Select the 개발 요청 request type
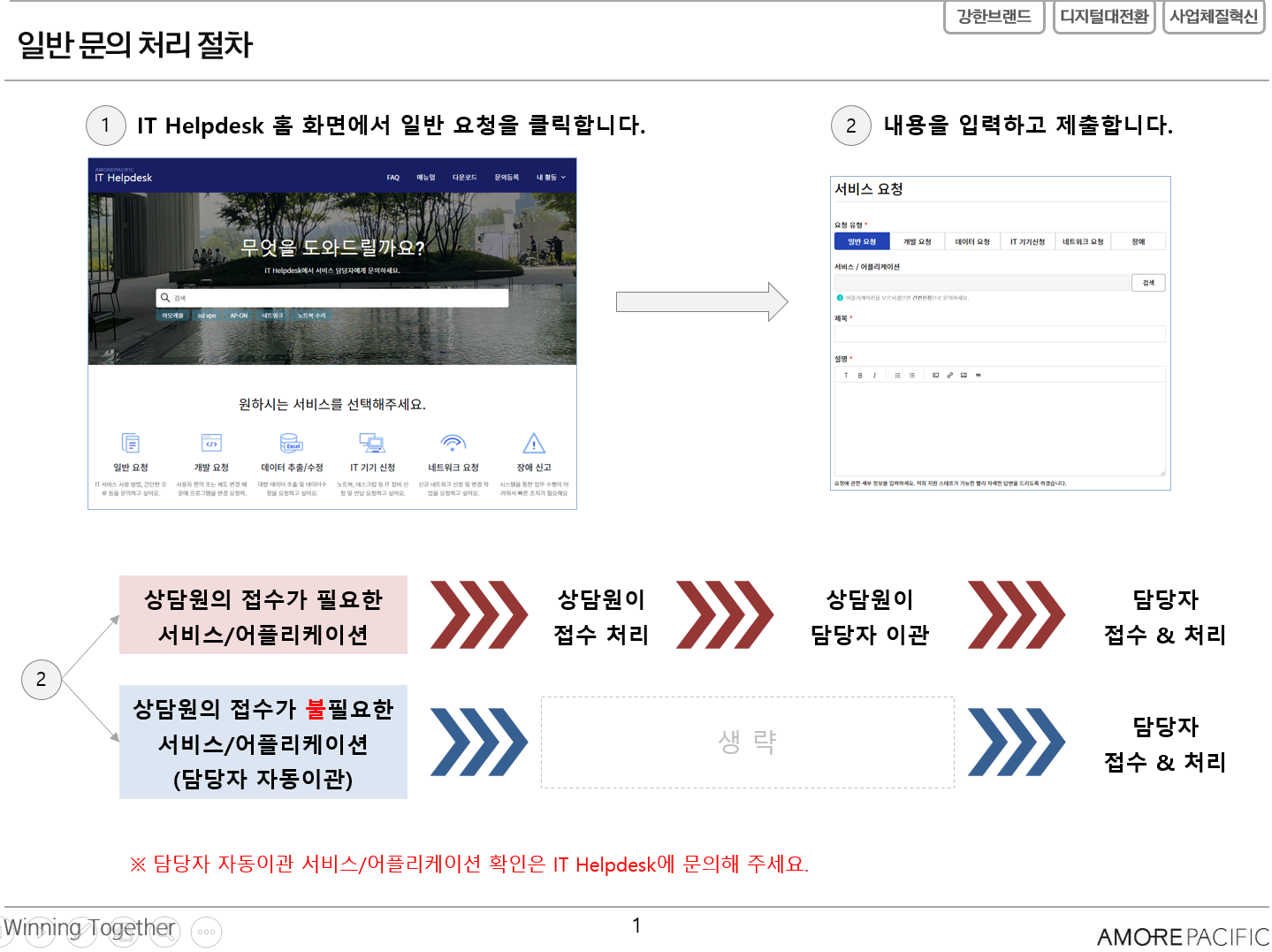Screen dimensions: 1272x952 coord(917,241)
